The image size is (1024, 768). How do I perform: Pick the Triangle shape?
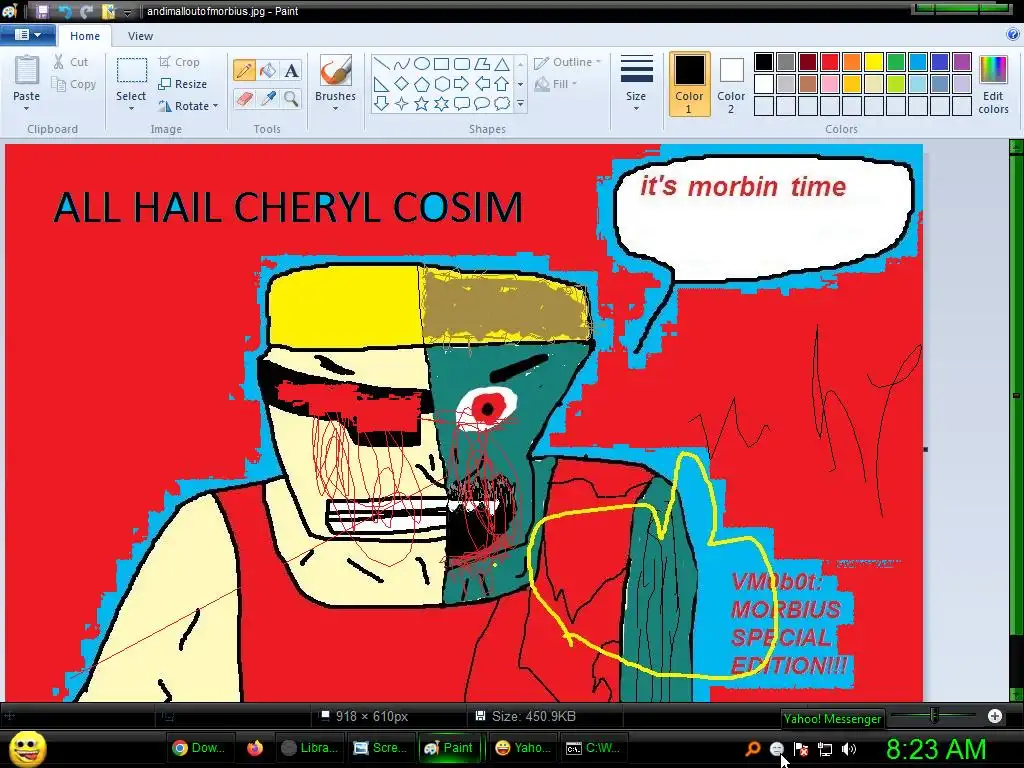(502, 63)
